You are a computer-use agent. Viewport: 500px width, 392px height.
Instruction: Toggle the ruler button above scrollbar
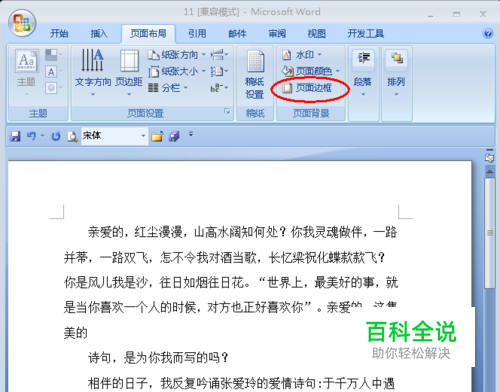click(489, 158)
